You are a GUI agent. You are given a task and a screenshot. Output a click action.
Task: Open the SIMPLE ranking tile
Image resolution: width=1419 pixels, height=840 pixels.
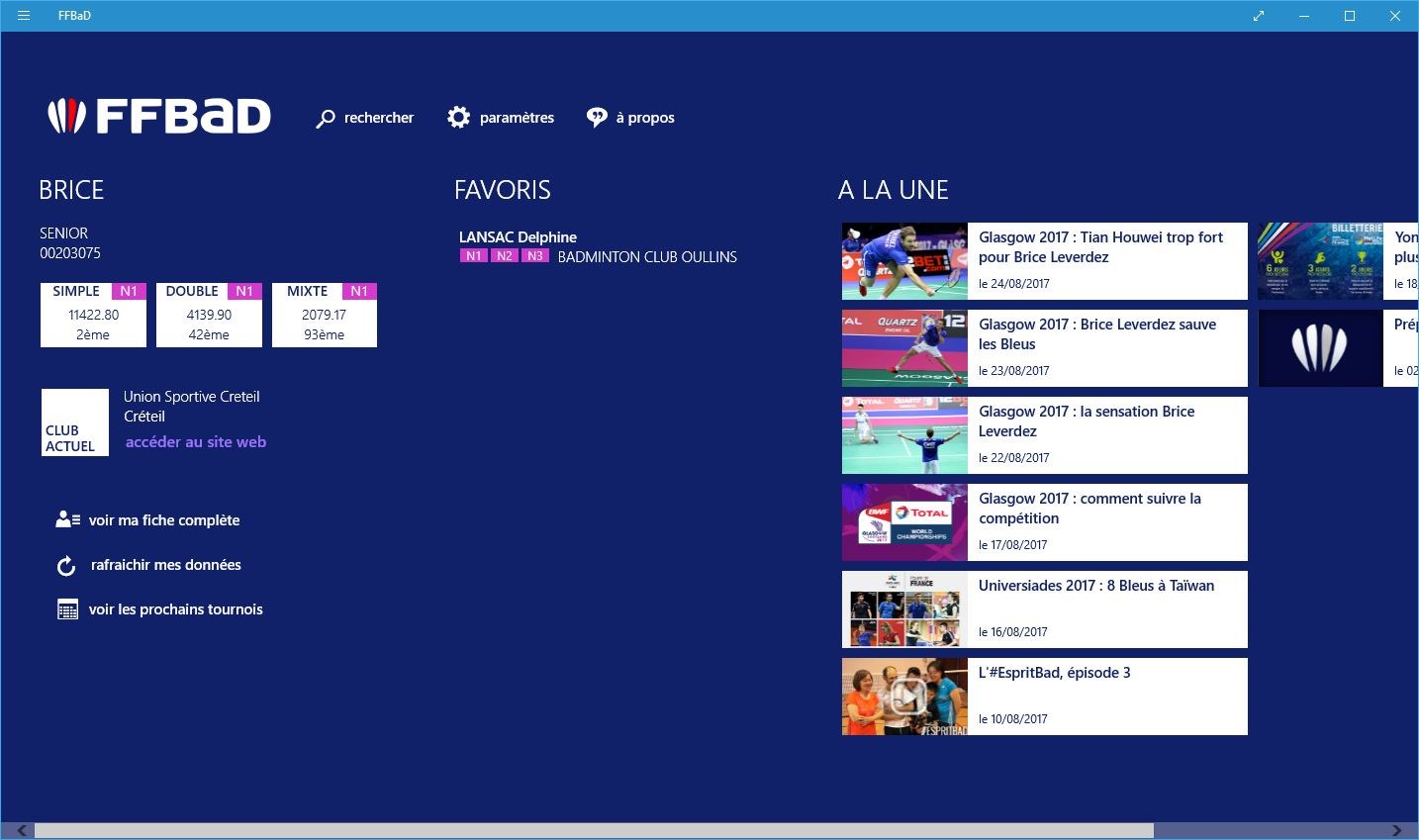[x=93, y=315]
